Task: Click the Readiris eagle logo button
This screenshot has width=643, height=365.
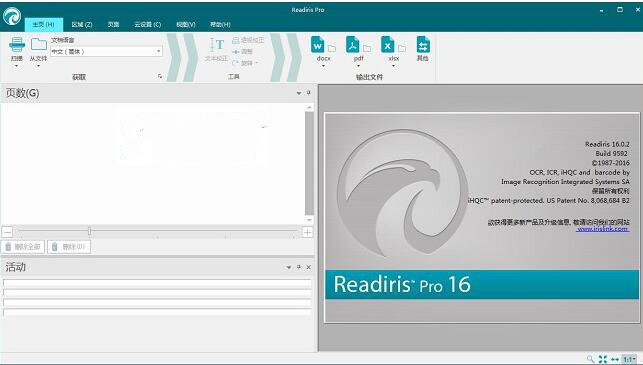Action: click(11, 16)
